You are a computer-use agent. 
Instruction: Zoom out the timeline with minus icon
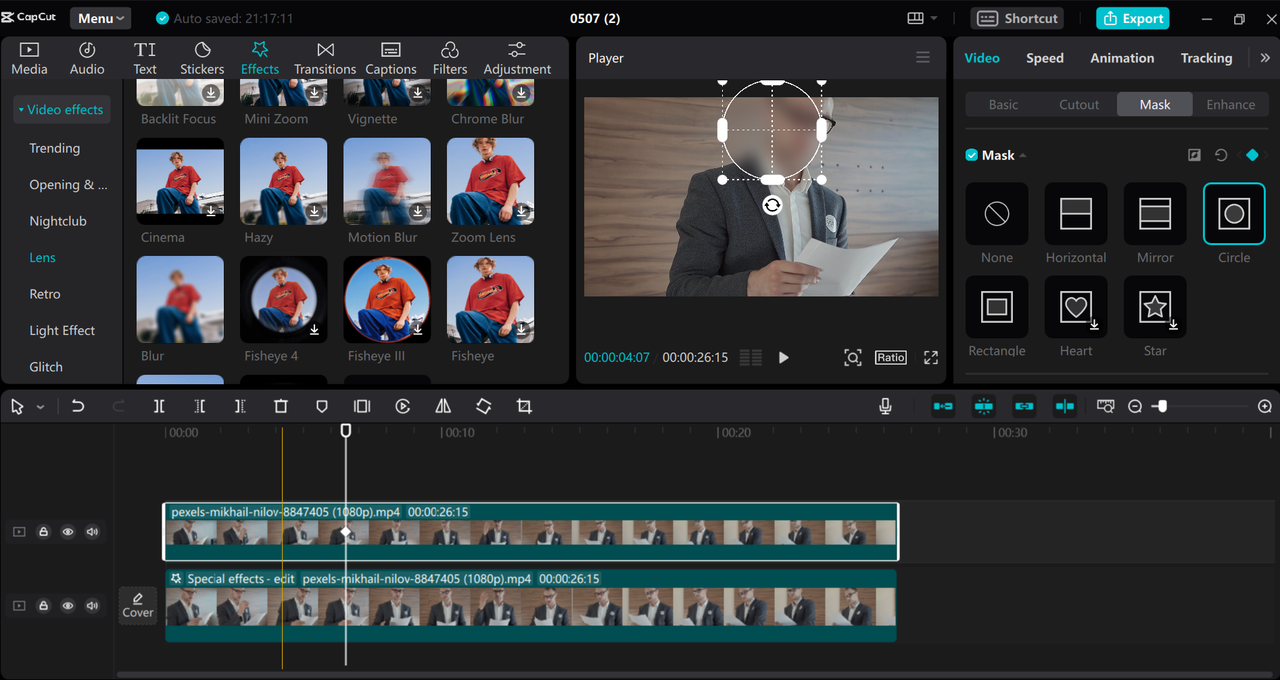point(1135,406)
